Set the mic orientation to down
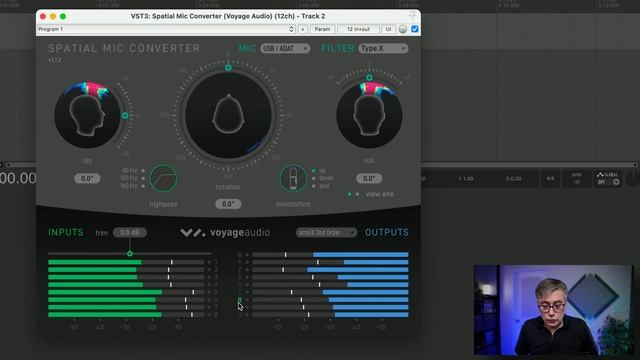Screen dimensions: 640x360 [313, 178]
